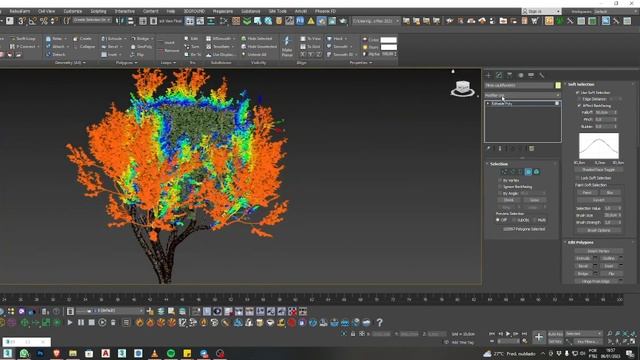Click the yellow warning triangle toolbar icon
640x360 pixels.
(x=311, y=21)
